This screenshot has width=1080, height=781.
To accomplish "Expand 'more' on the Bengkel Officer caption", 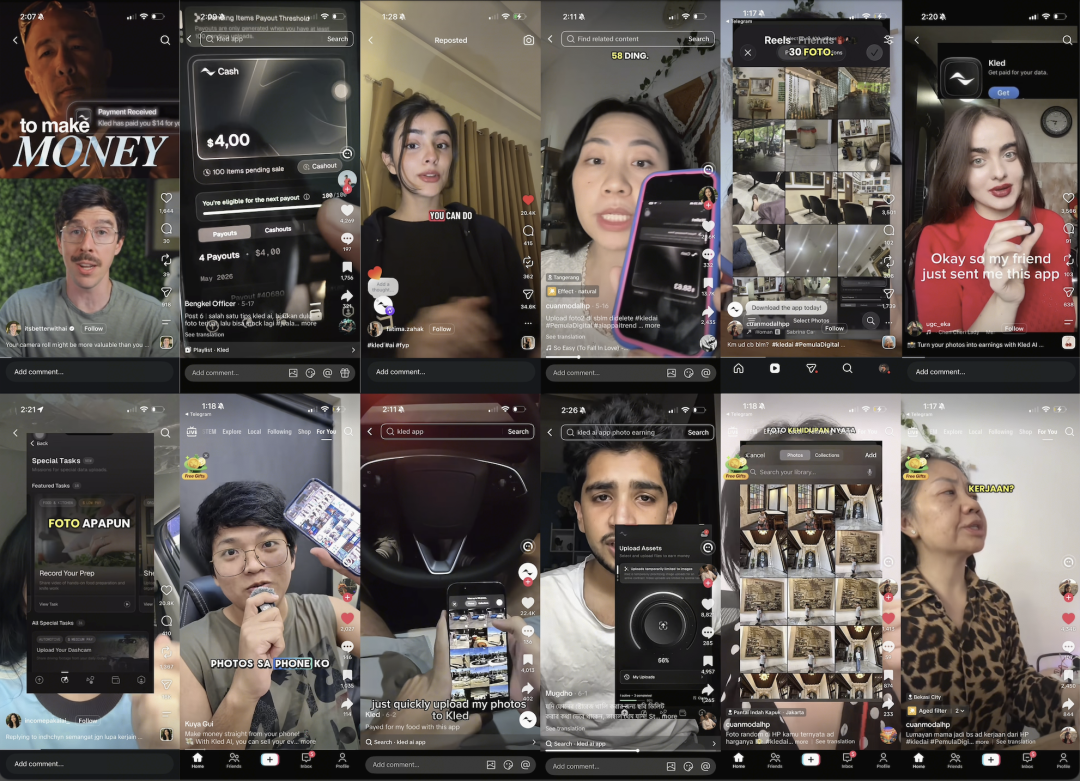I will (x=309, y=323).
